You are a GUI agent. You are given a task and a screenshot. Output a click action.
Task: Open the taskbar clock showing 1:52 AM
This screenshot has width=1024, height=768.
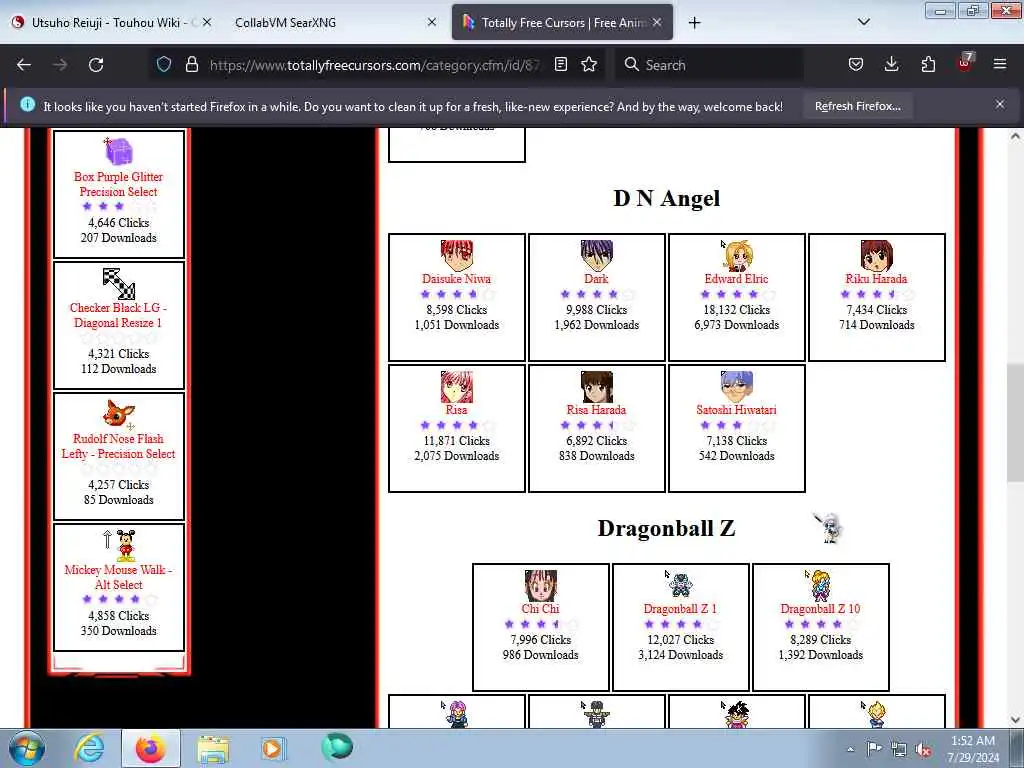point(973,749)
